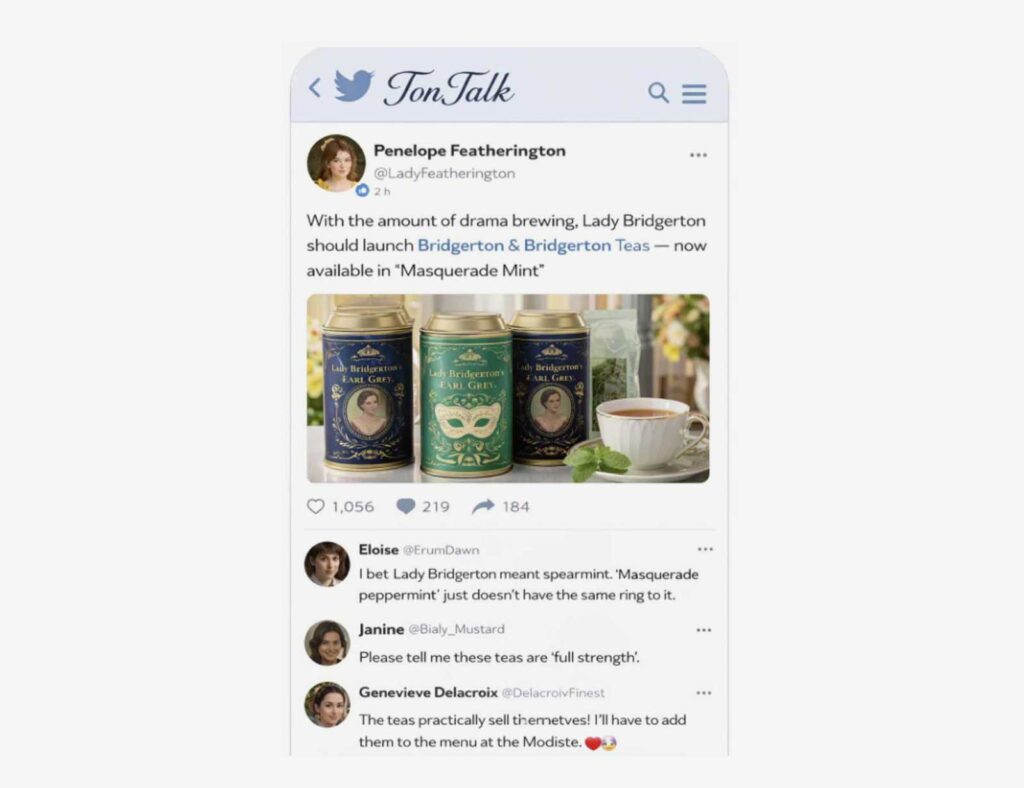The height and width of the screenshot is (788, 1024).
Task: Open comments bubble showing 219
Action: (x=406, y=507)
